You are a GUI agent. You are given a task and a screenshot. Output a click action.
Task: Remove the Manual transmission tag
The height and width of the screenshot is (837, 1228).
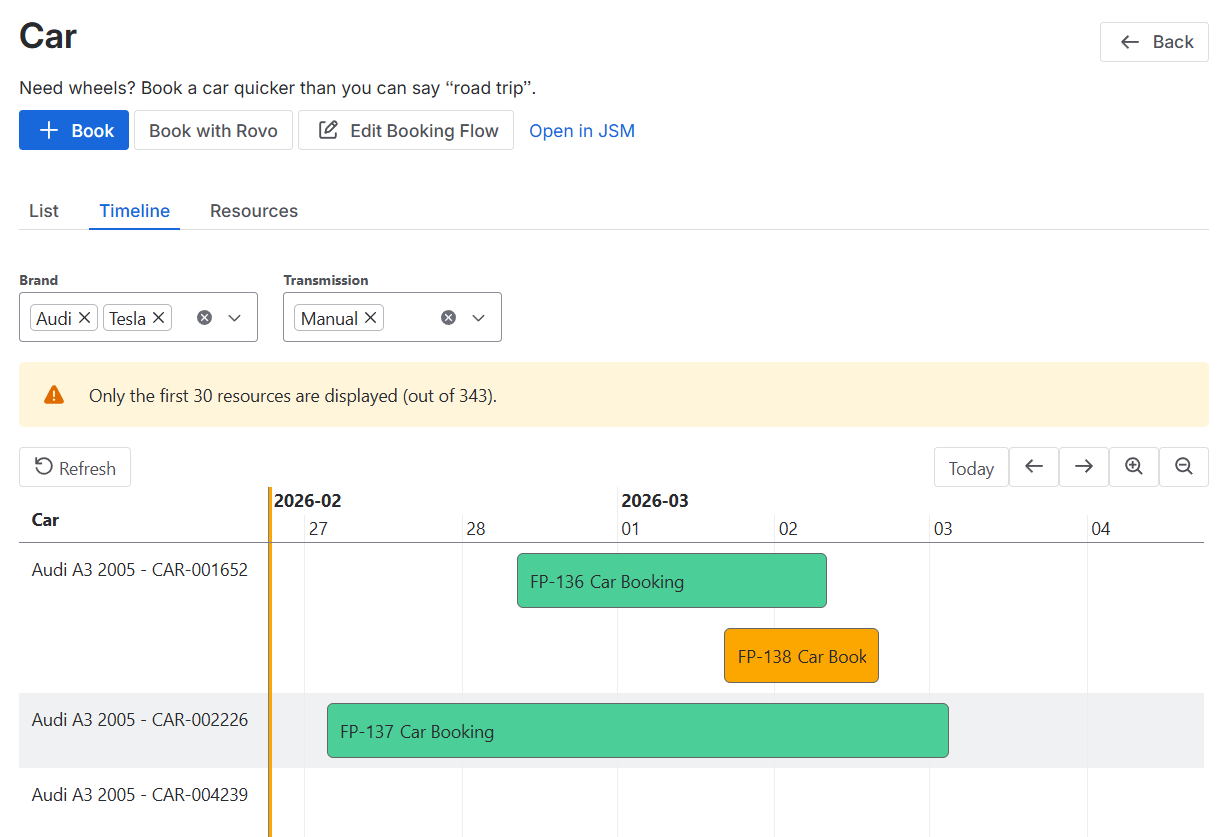pos(370,318)
